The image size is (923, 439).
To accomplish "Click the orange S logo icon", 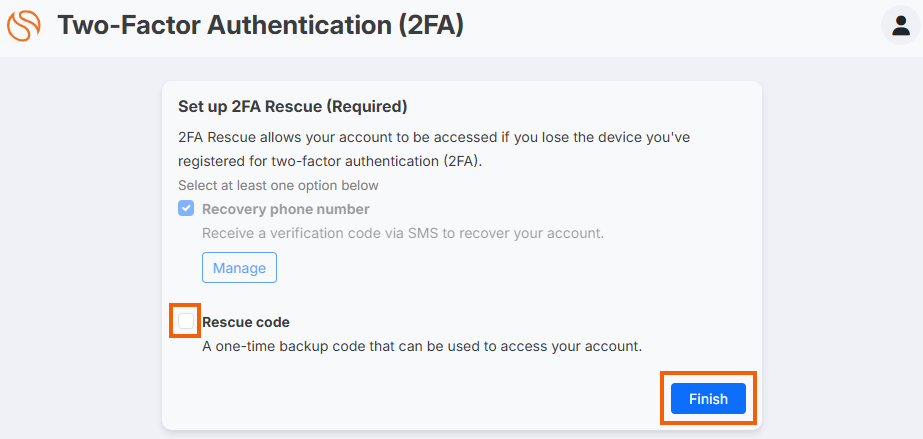I will [x=24, y=26].
